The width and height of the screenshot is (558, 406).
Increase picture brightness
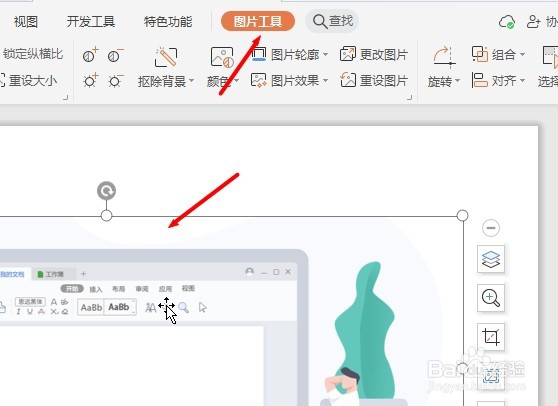(x=90, y=81)
